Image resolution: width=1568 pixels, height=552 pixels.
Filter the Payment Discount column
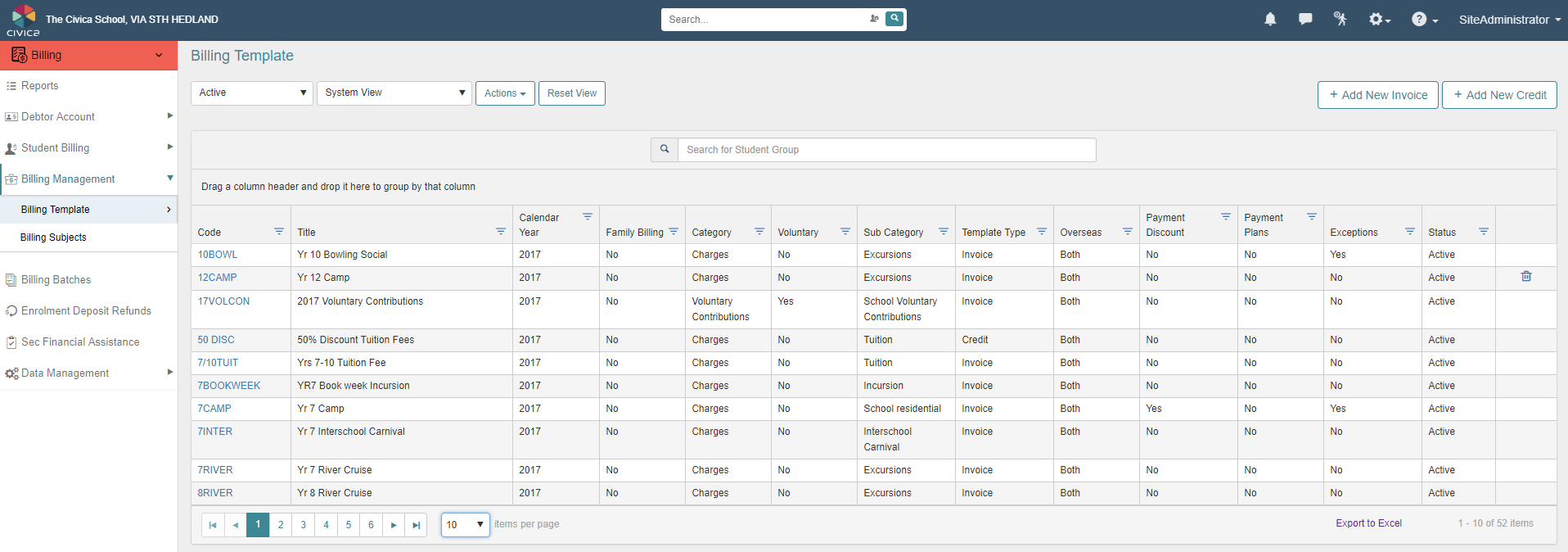(1226, 217)
